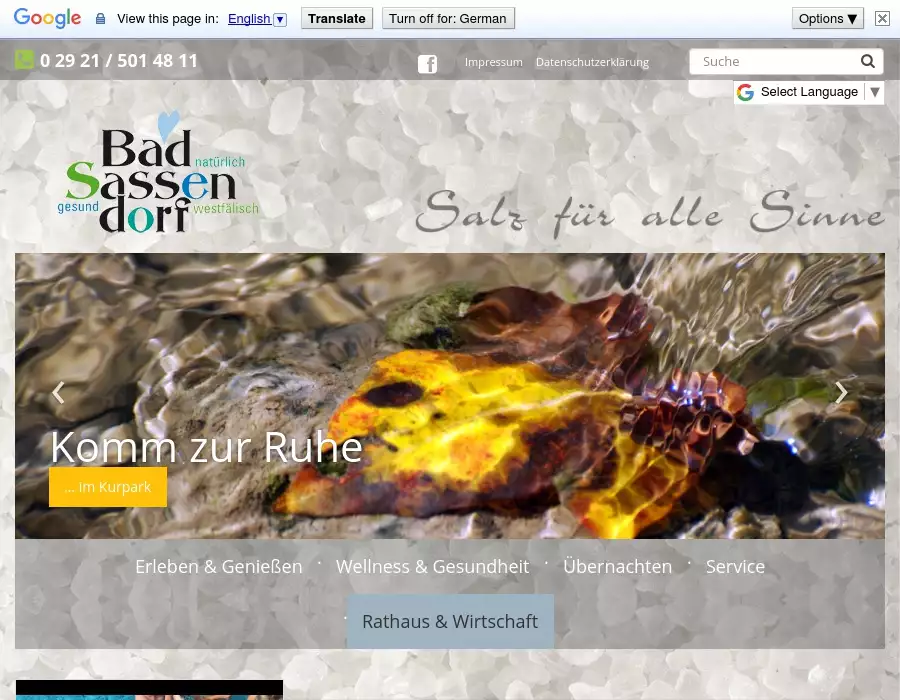900x700 pixels.
Task: Close the Google Translate bar
Action: pos(881,18)
